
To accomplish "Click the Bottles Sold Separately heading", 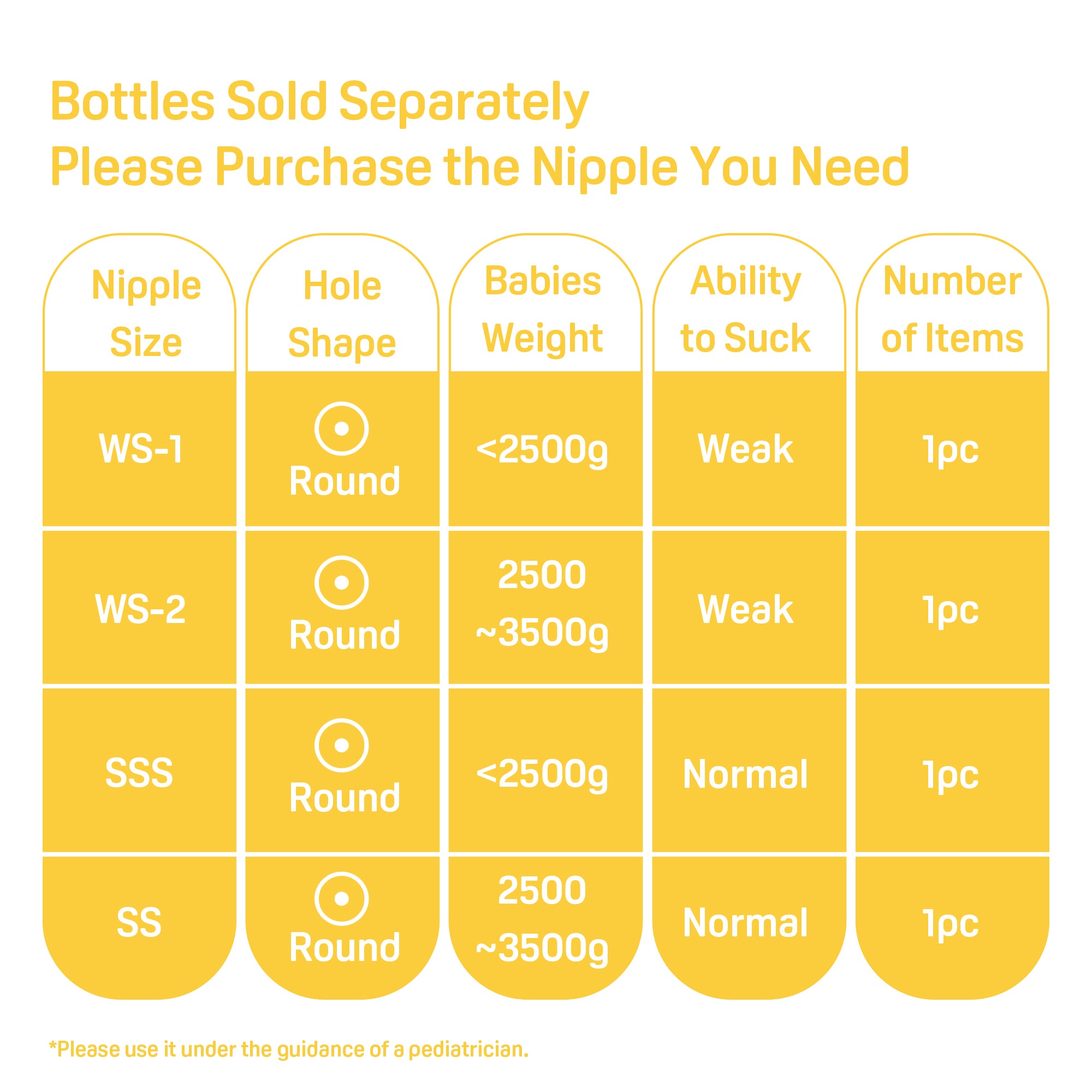I will 320,102.
